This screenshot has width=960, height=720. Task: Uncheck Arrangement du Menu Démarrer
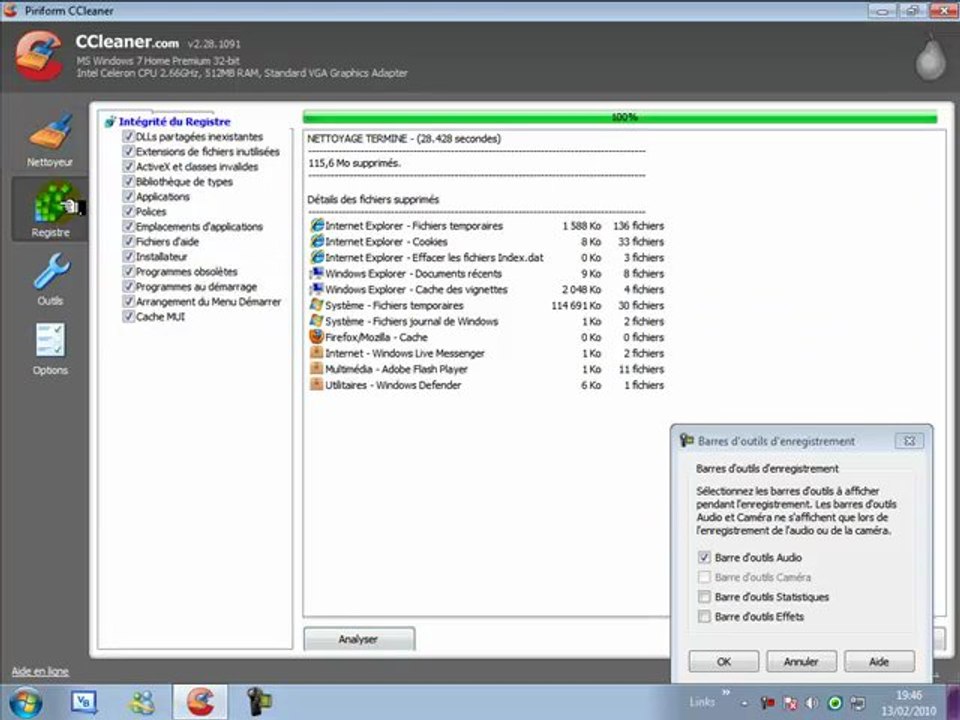[128, 301]
